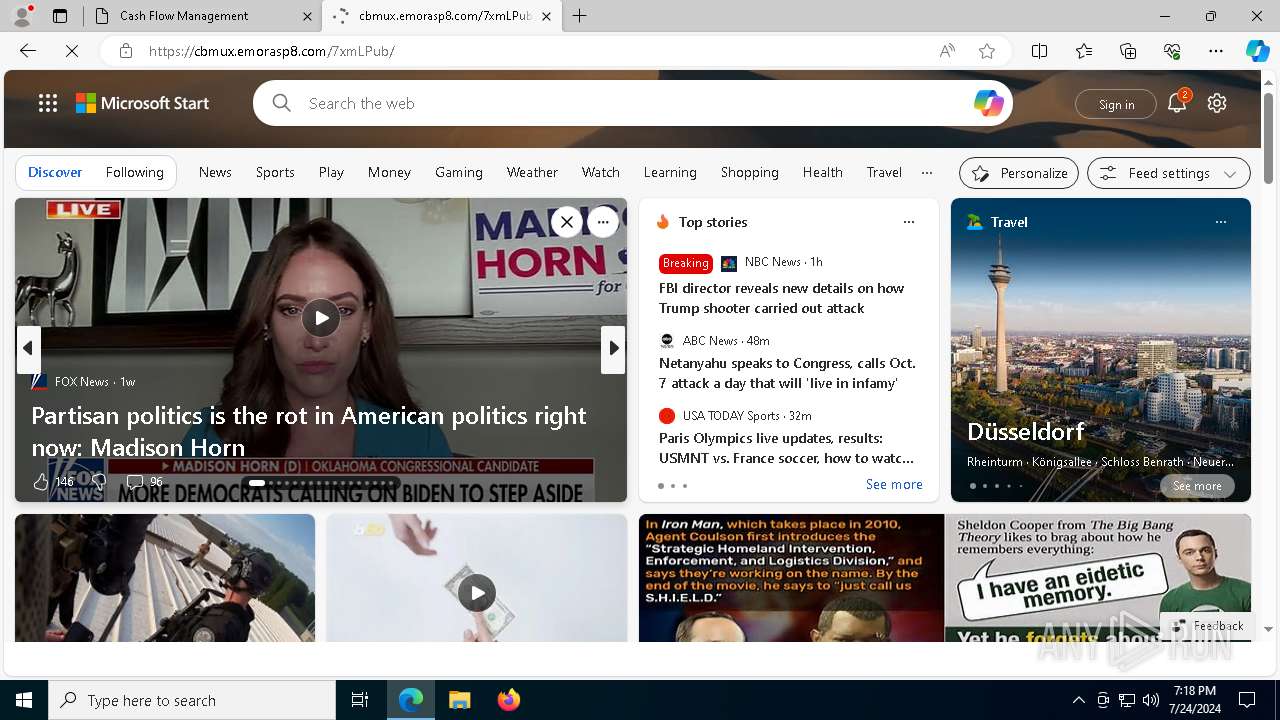Click the browser address bar URL
This screenshot has width=1280, height=720.
pyautogui.click(x=271, y=51)
